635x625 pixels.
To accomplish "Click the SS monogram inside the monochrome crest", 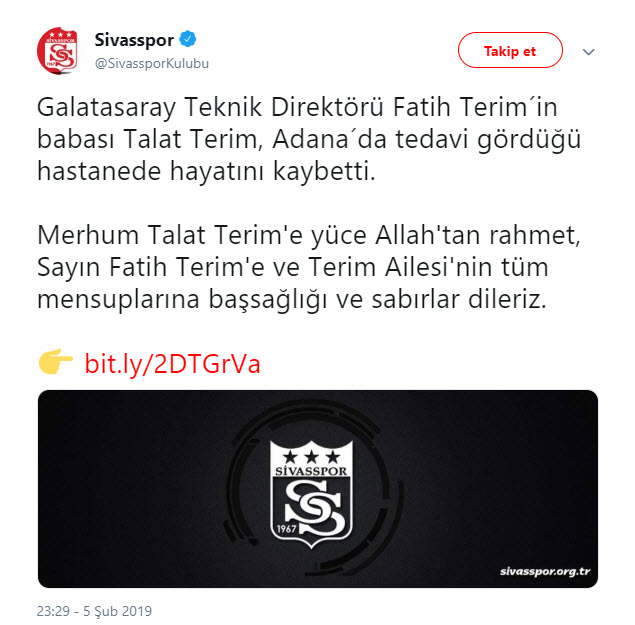I will (315, 507).
